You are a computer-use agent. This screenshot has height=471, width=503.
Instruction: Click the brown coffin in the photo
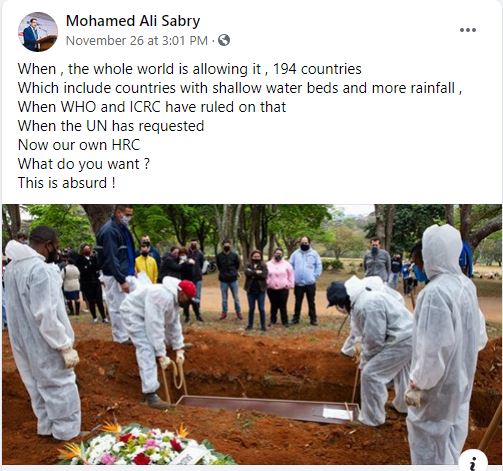(x=268, y=408)
